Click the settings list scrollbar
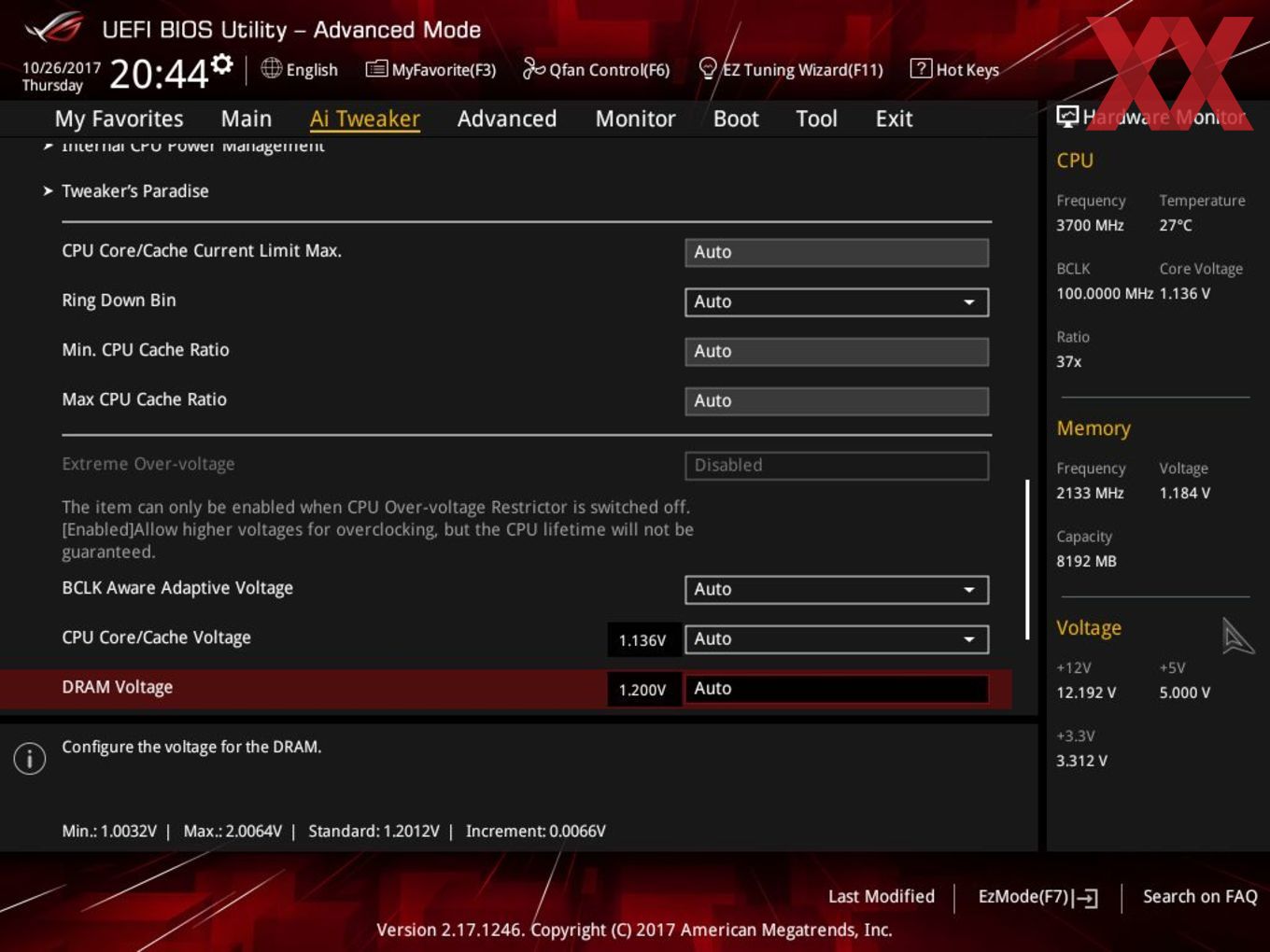1270x952 pixels. tap(1027, 559)
